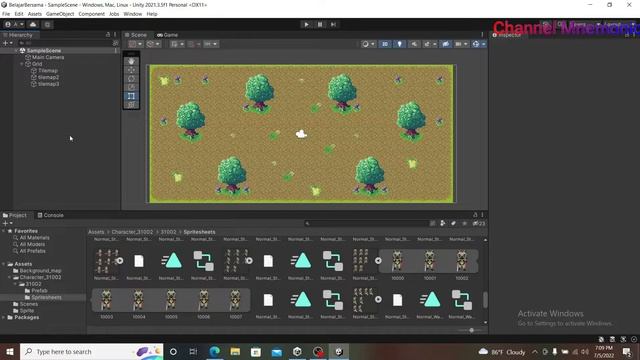Select the Move tool in Scene overlay
Image resolution: width=640 pixels, height=360 pixels.
[131, 70]
